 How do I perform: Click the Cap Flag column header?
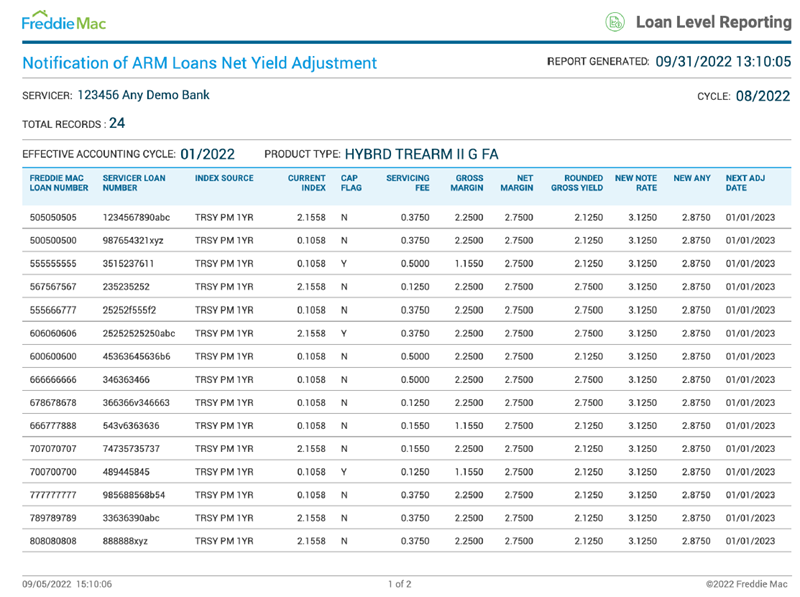(x=350, y=183)
